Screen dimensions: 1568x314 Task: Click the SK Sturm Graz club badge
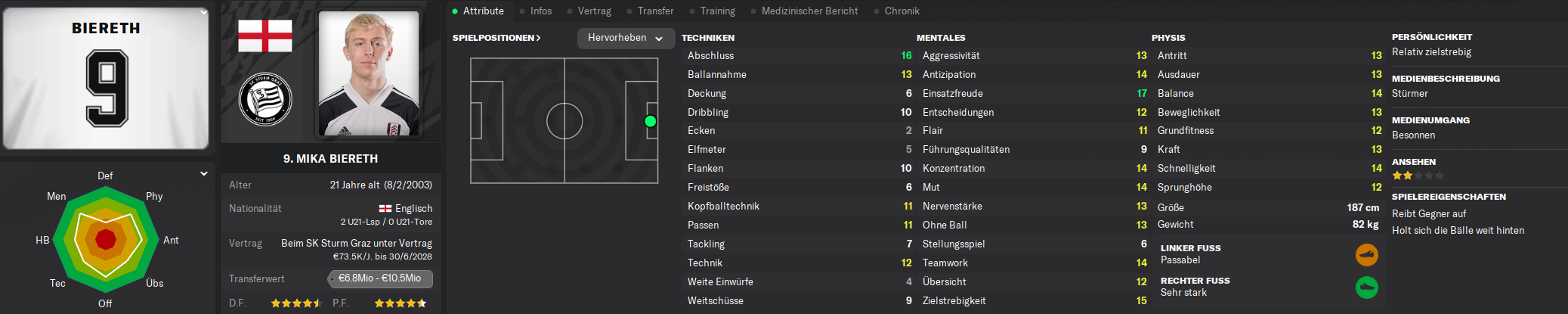(x=265, y=99)
